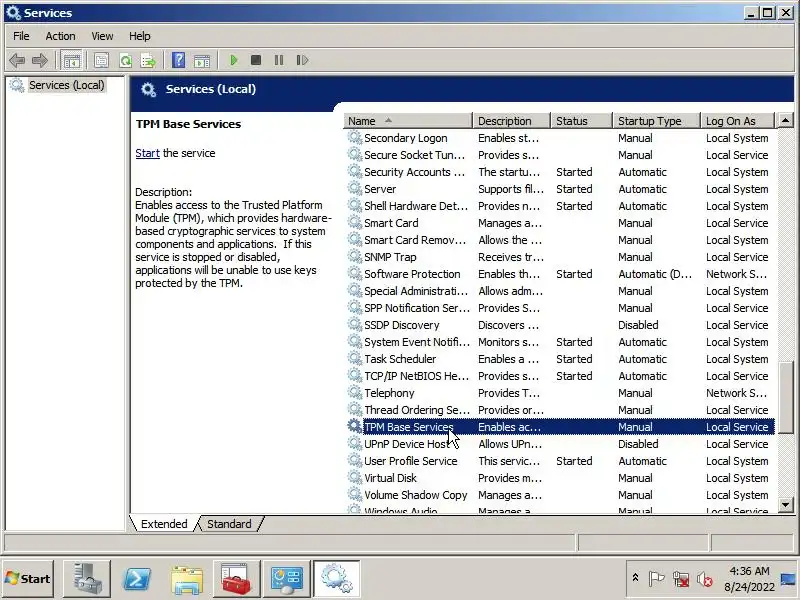Switch to the Extended tab
The width and height of the screenshot is (800, 600).
[164, 524]
